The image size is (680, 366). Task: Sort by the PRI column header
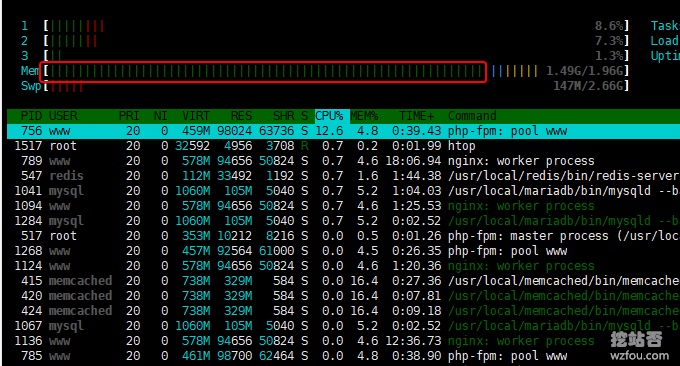tap(129, 116)
